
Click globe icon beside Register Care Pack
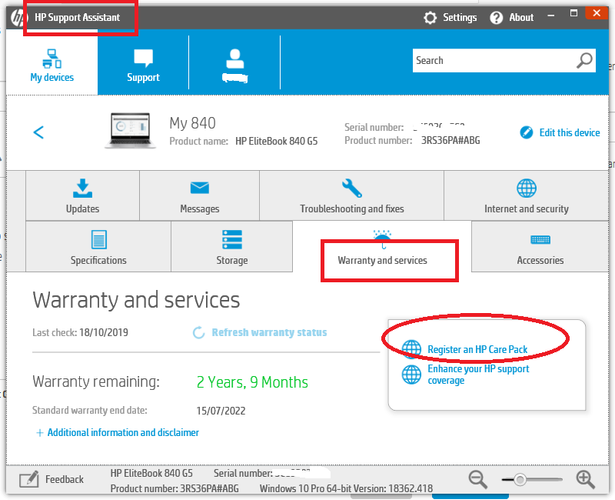click(411, 349)
